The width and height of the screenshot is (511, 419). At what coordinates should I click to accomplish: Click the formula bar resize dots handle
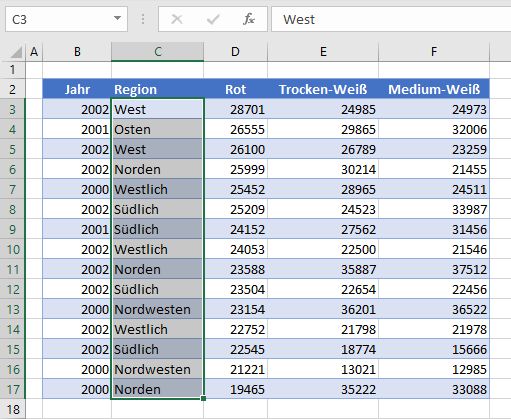[x=143, y=19]
